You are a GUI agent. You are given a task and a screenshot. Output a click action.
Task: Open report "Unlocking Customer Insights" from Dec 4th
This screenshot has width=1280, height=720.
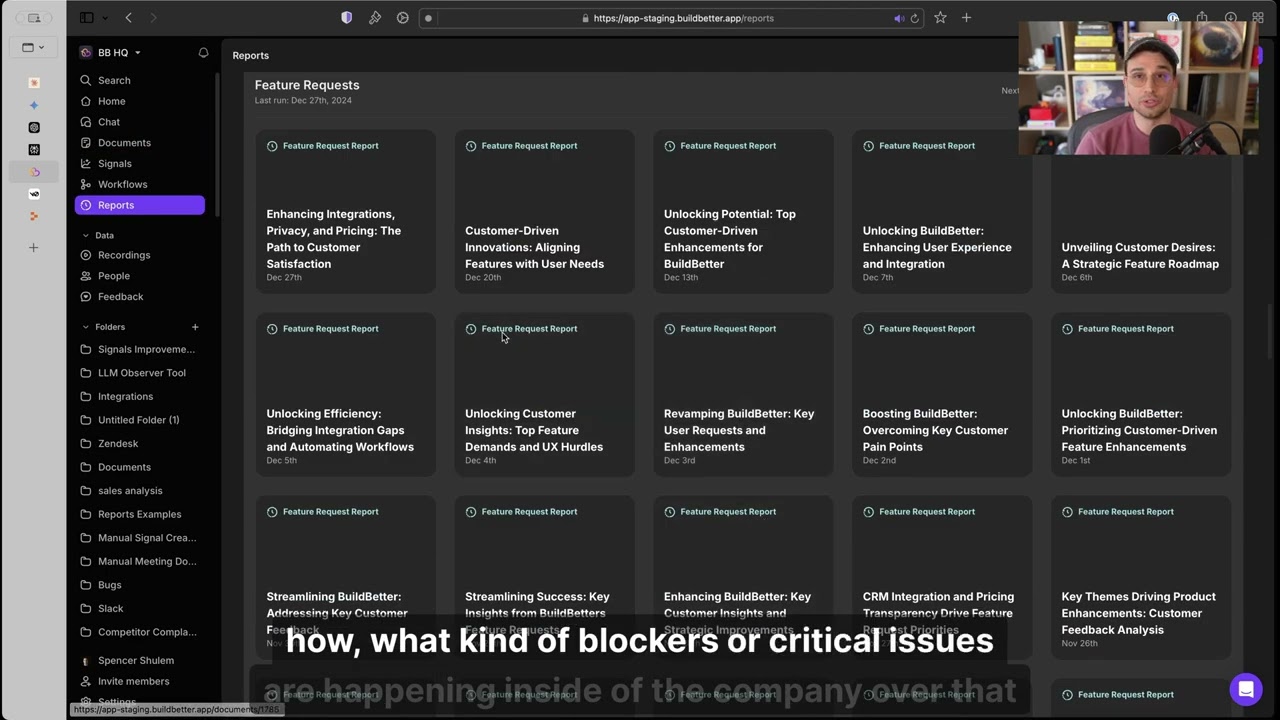[x=544, y=394]
